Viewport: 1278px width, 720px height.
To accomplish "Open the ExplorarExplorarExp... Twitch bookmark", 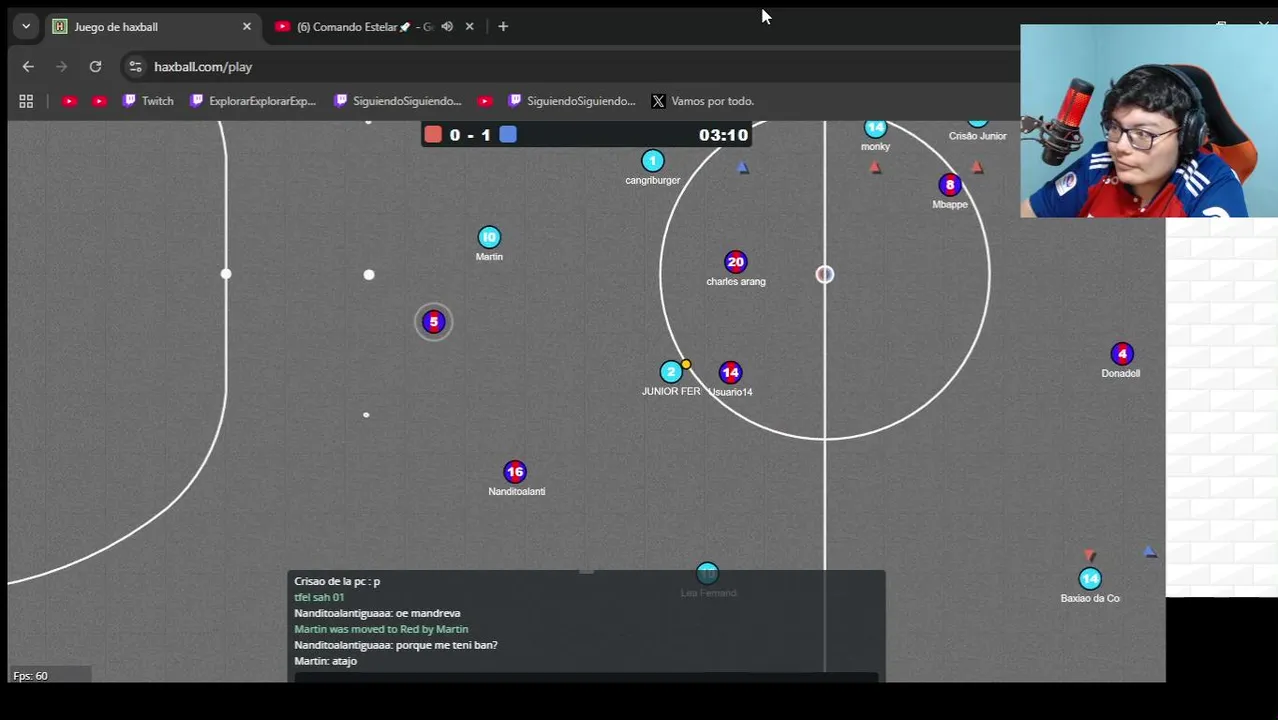I will pos(253,101).
